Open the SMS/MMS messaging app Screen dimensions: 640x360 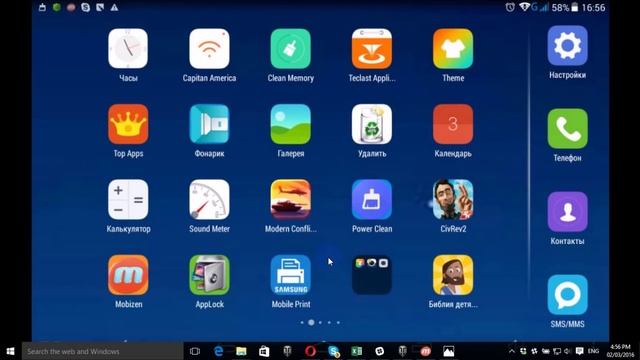click(567, 295)
